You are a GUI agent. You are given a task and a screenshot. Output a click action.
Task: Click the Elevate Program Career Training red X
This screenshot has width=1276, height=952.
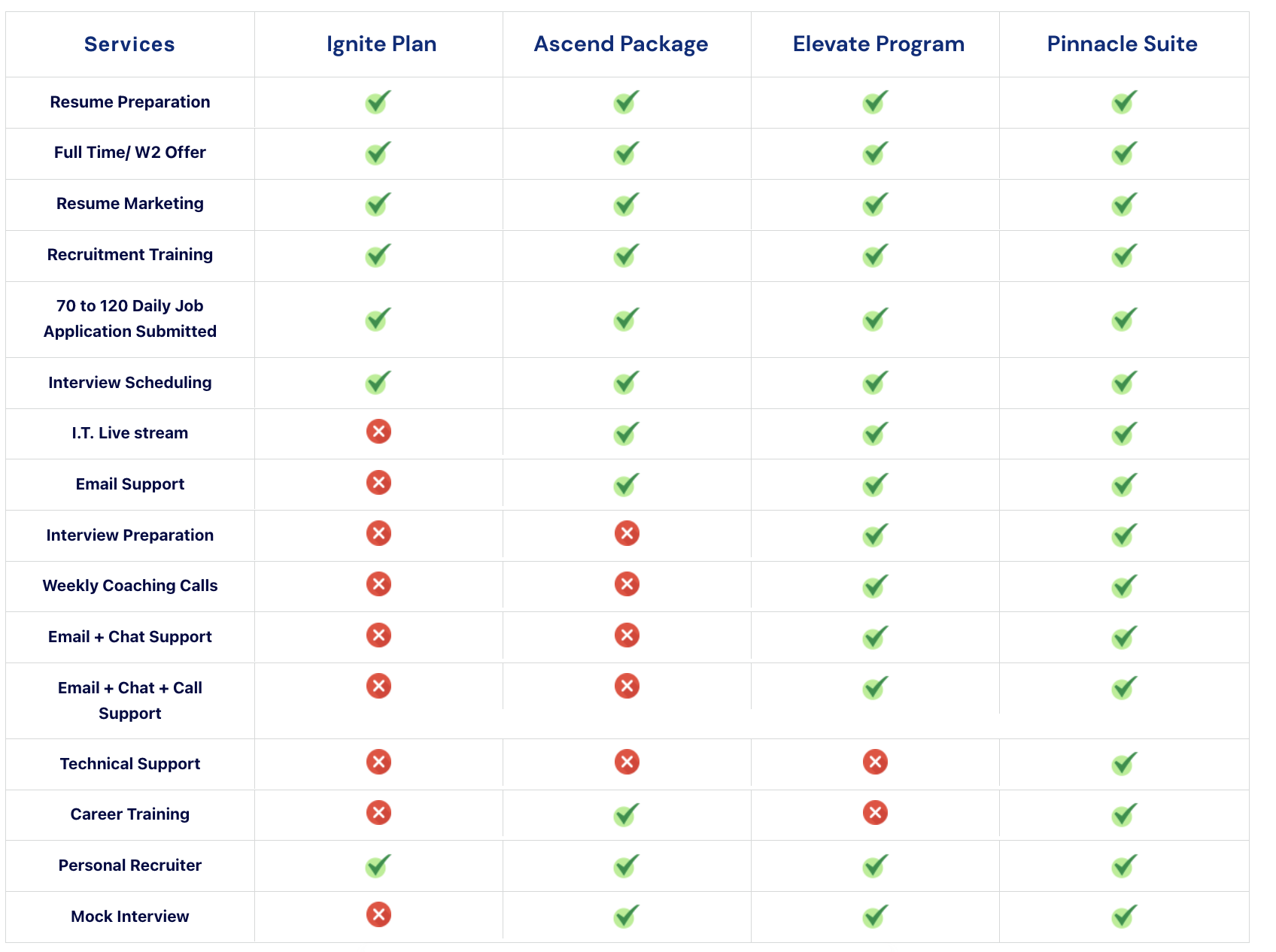coord(875,812)
